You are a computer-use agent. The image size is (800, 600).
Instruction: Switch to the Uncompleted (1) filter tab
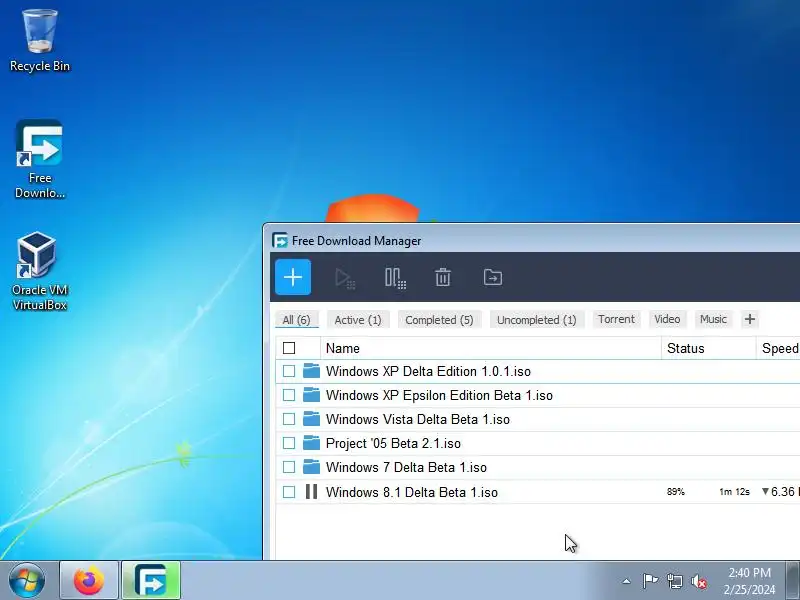pos(537,320)
